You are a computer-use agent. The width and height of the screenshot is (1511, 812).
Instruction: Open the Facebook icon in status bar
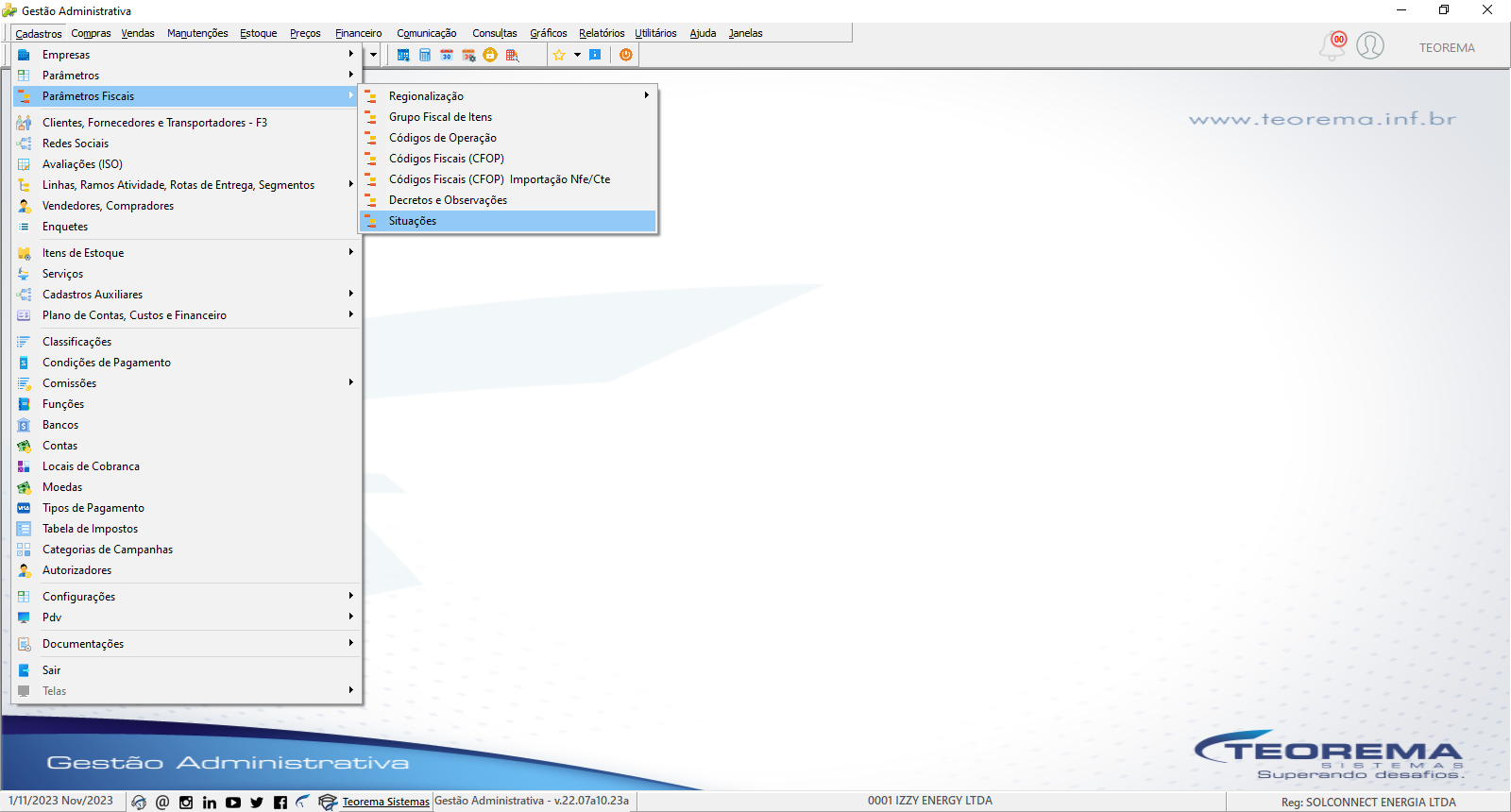coord(280,803)
